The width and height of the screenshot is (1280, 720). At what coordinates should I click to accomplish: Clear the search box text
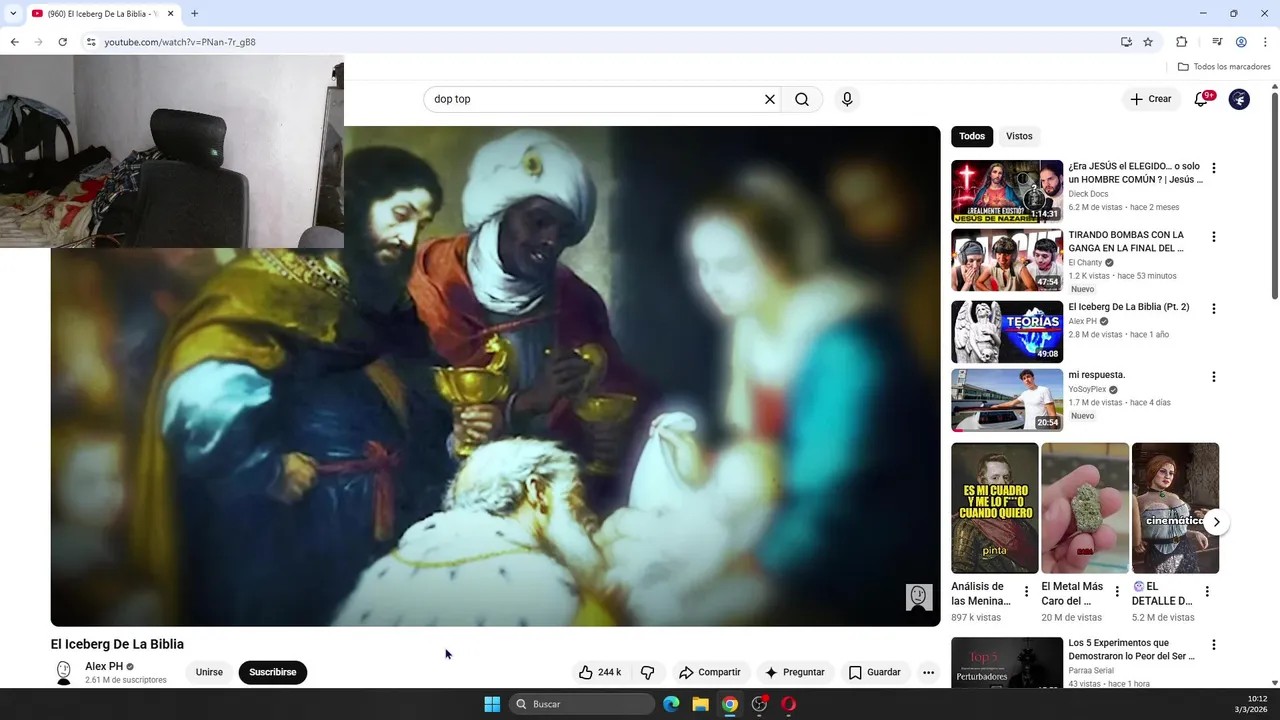pos(770,99)
